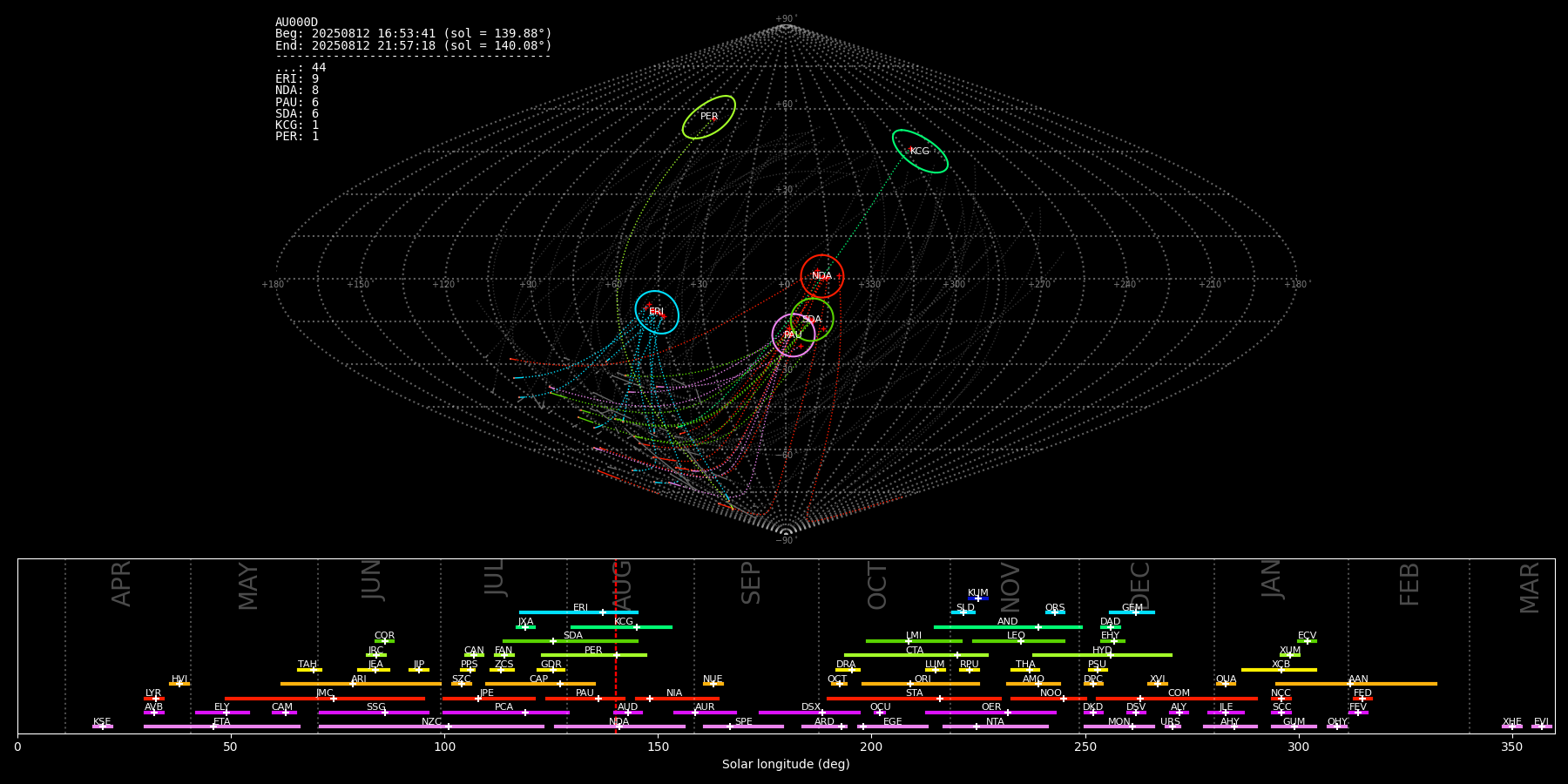Viewport: 1568px width, 784px height.
Task: Click the DRA shower bar
Action: point(848,670)
